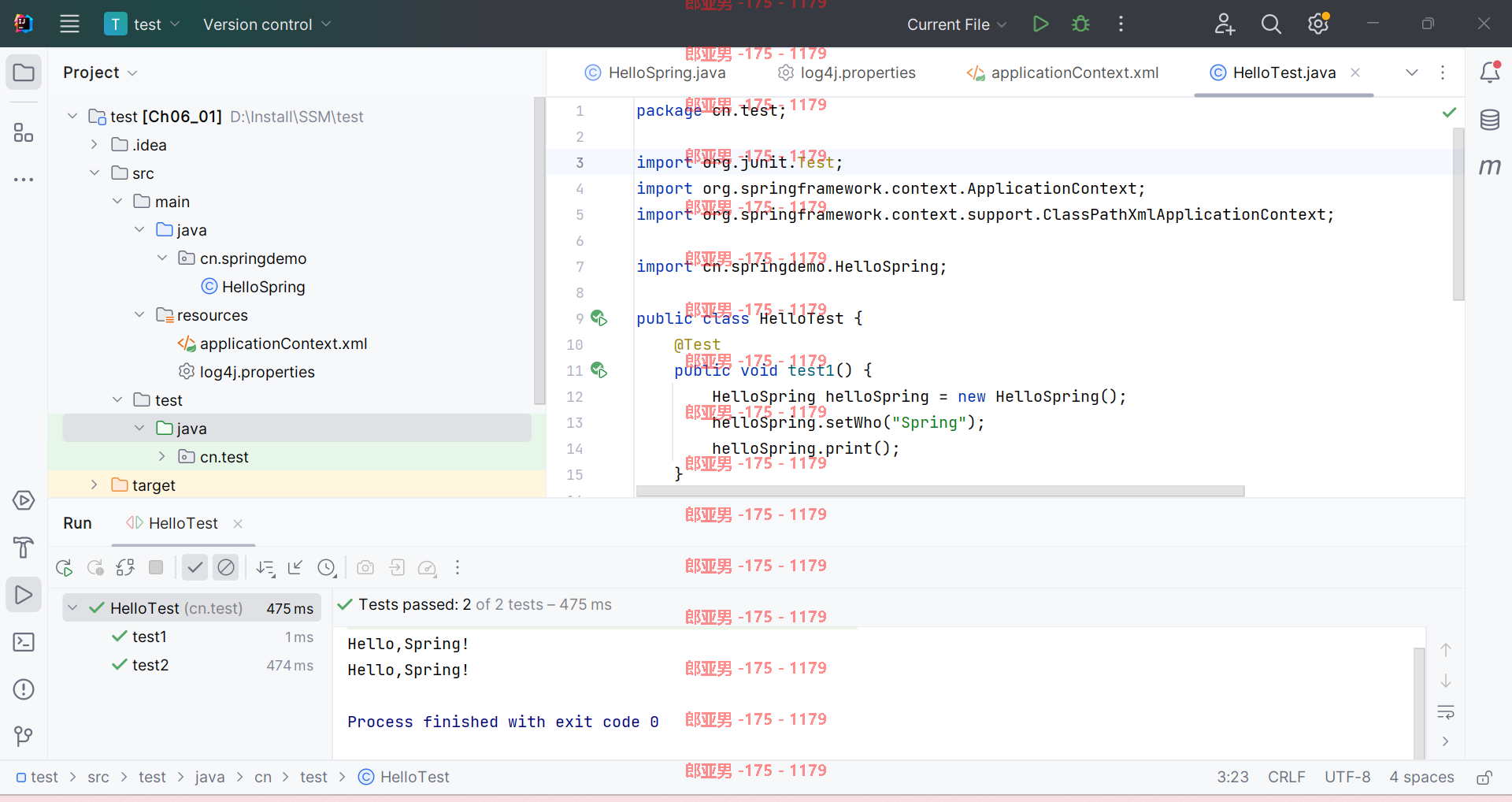This screenshot has width=1512, height=802.
Task: Collapse all test results
Action: click(295, 567)
